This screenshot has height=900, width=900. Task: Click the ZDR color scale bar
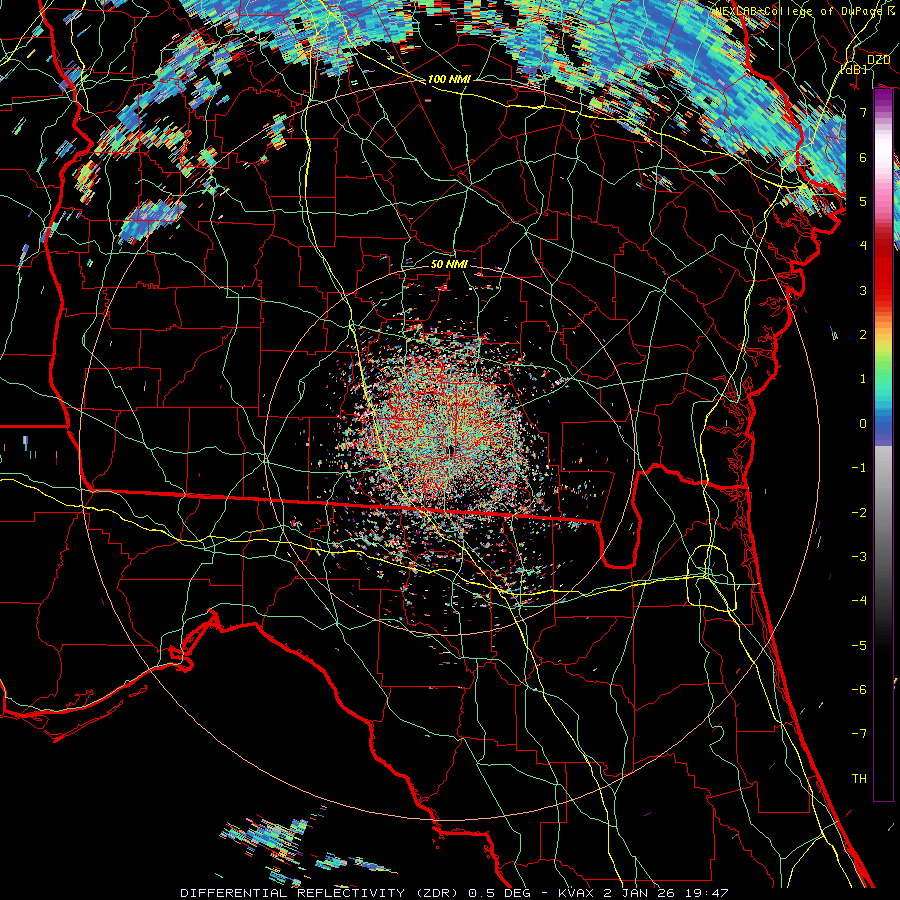(x=883, y=444)
